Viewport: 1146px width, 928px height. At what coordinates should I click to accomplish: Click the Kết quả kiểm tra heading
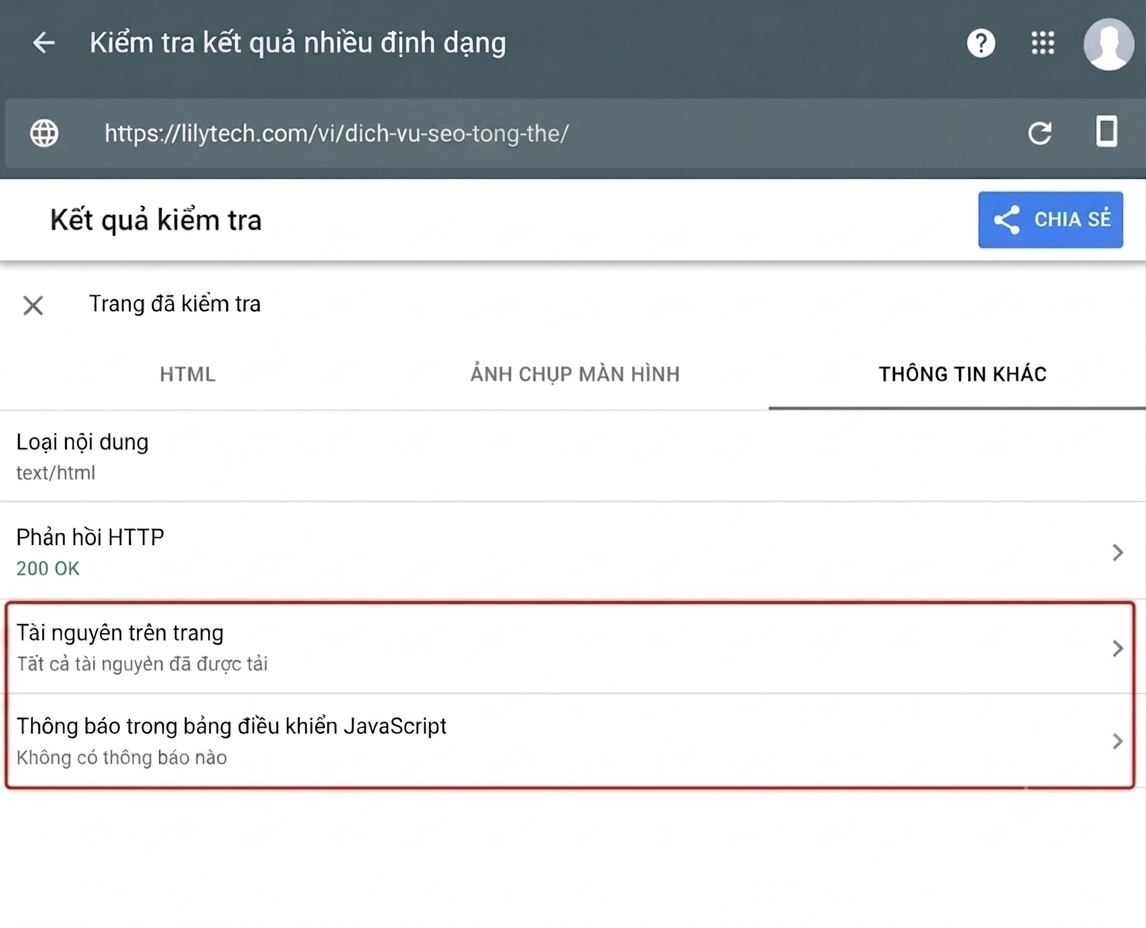coord(156,220)
